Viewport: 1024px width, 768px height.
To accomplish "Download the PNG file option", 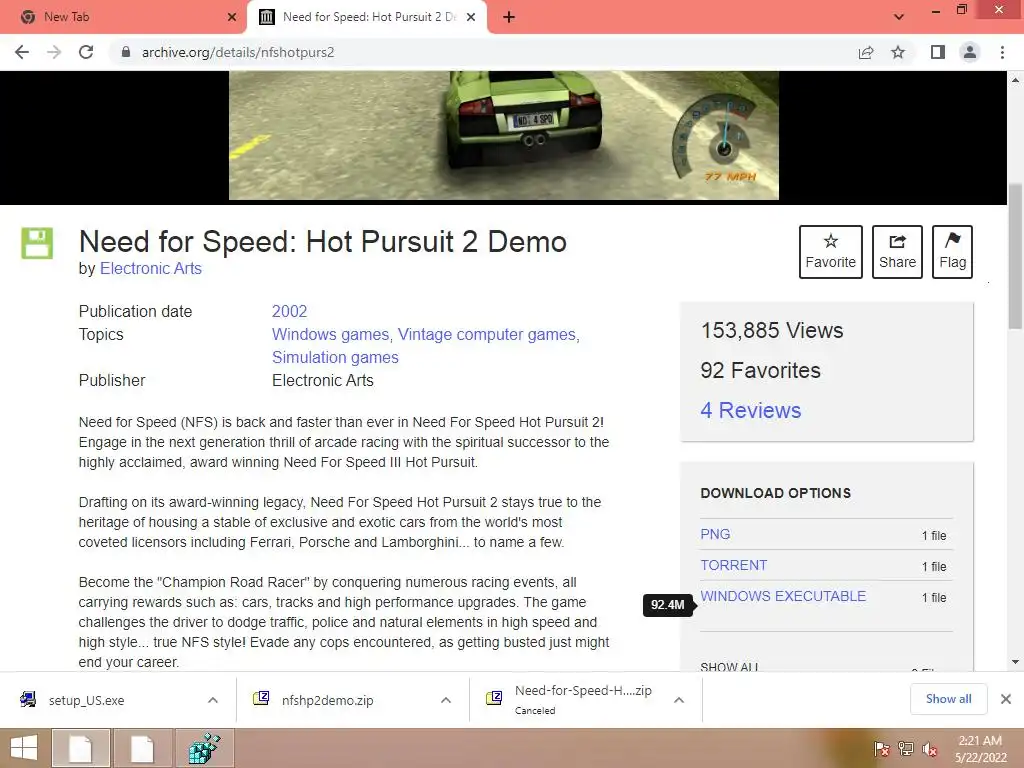I will 715,534.
